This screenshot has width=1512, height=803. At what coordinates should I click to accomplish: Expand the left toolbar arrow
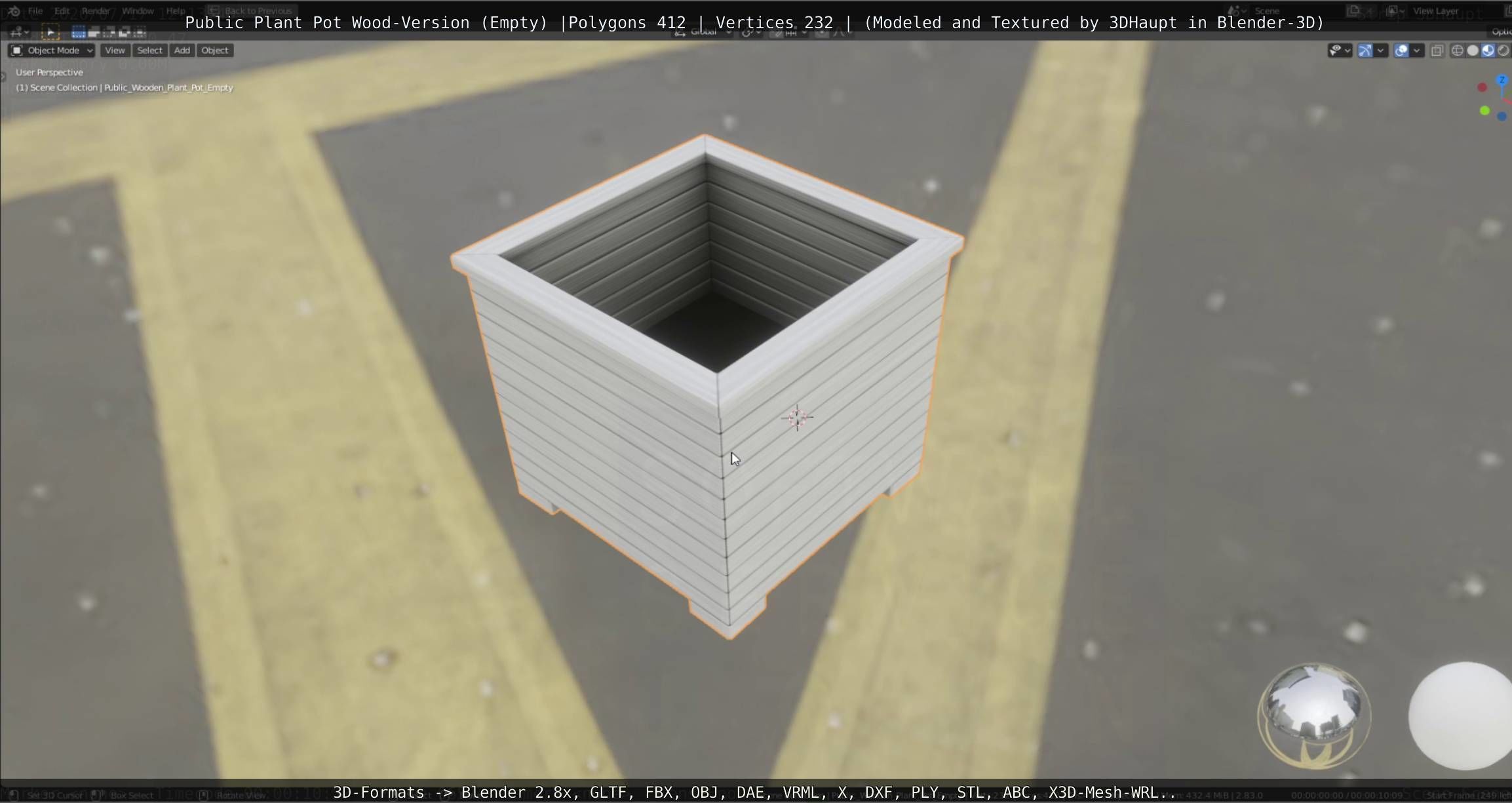coord(3,77)
